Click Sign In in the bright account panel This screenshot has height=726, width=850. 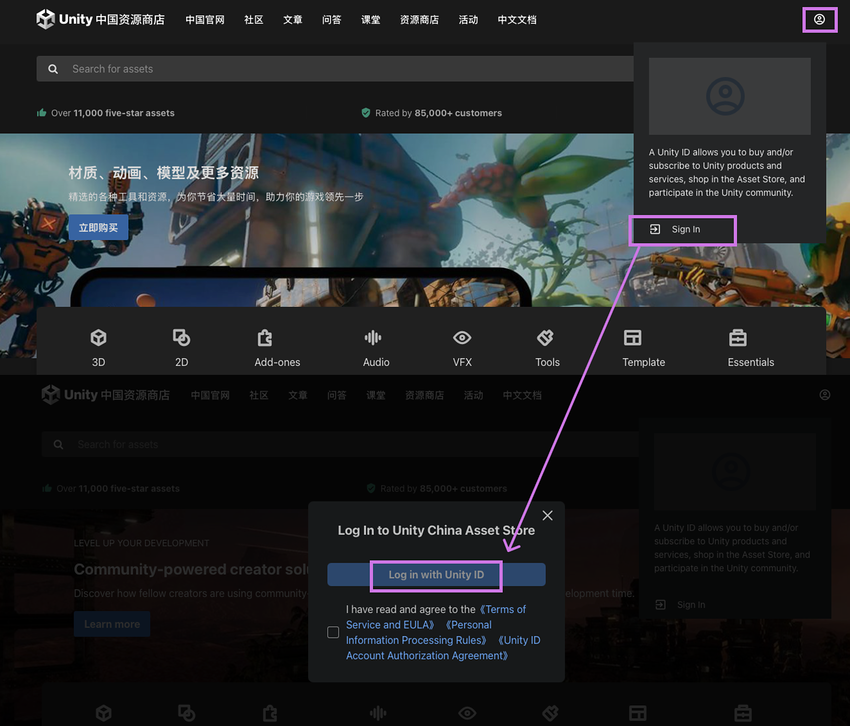[x=686, y=229]
